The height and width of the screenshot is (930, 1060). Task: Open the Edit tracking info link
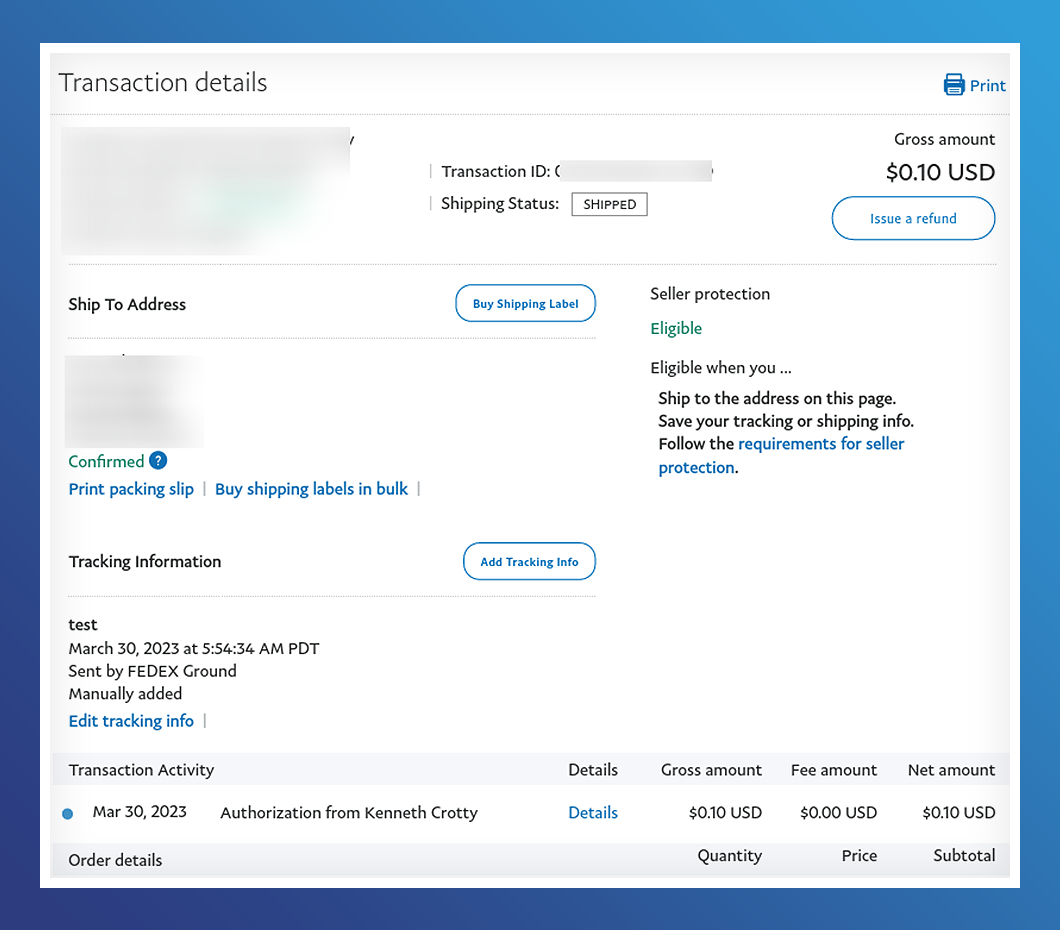131,721
